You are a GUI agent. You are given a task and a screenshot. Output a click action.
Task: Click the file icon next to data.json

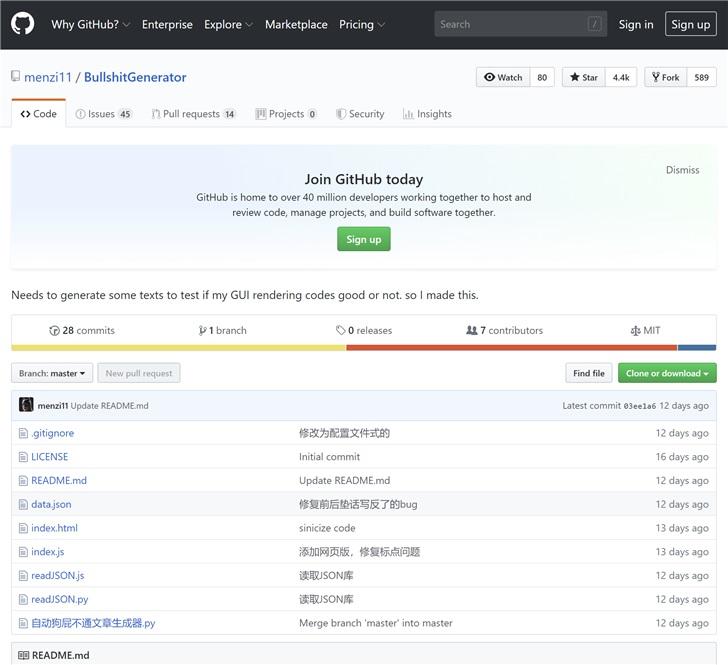tap(23, 504)
